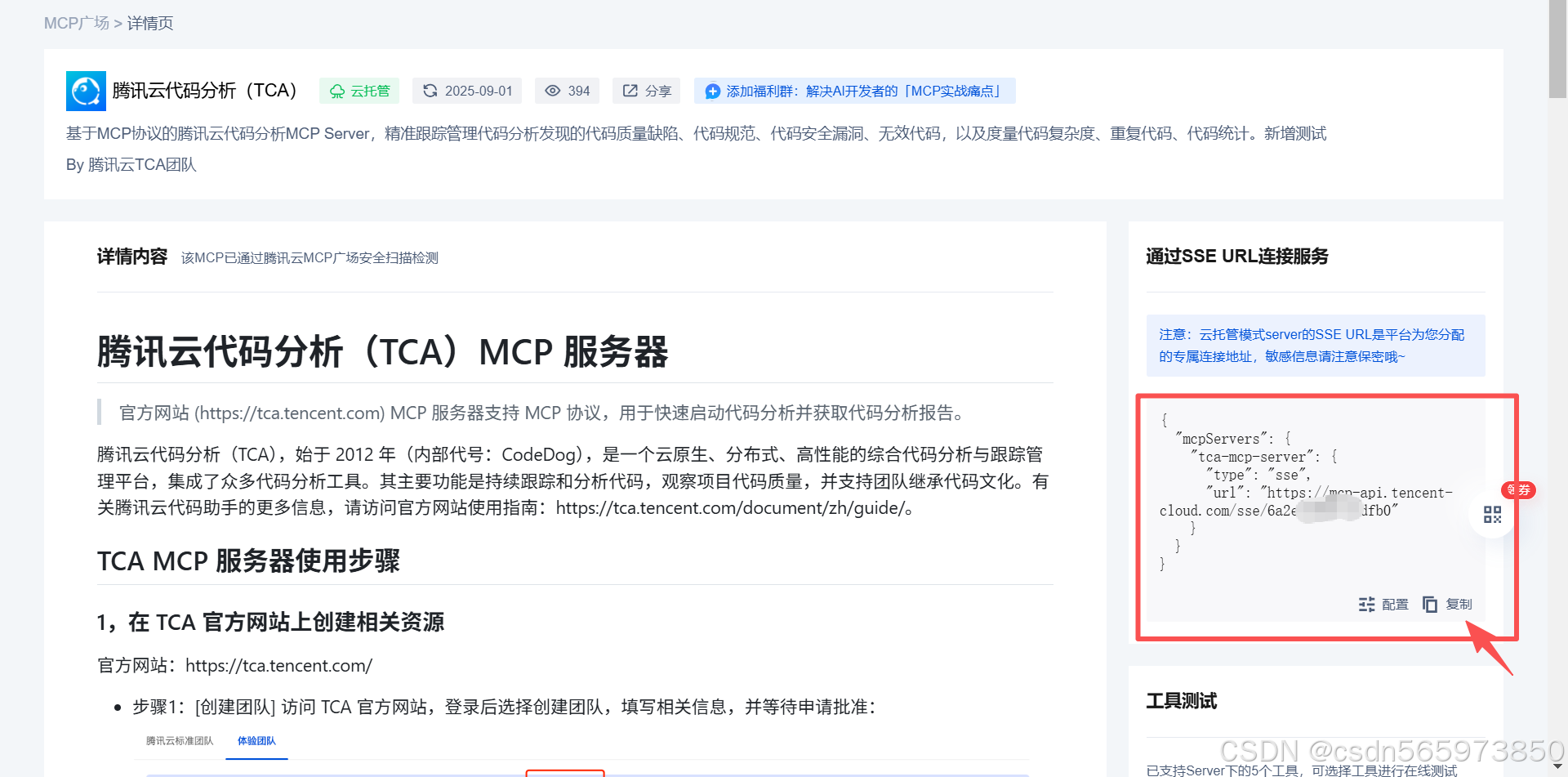
Task: Click the blue 注意 SSE URL notice box
Action: pos(1316,346)
